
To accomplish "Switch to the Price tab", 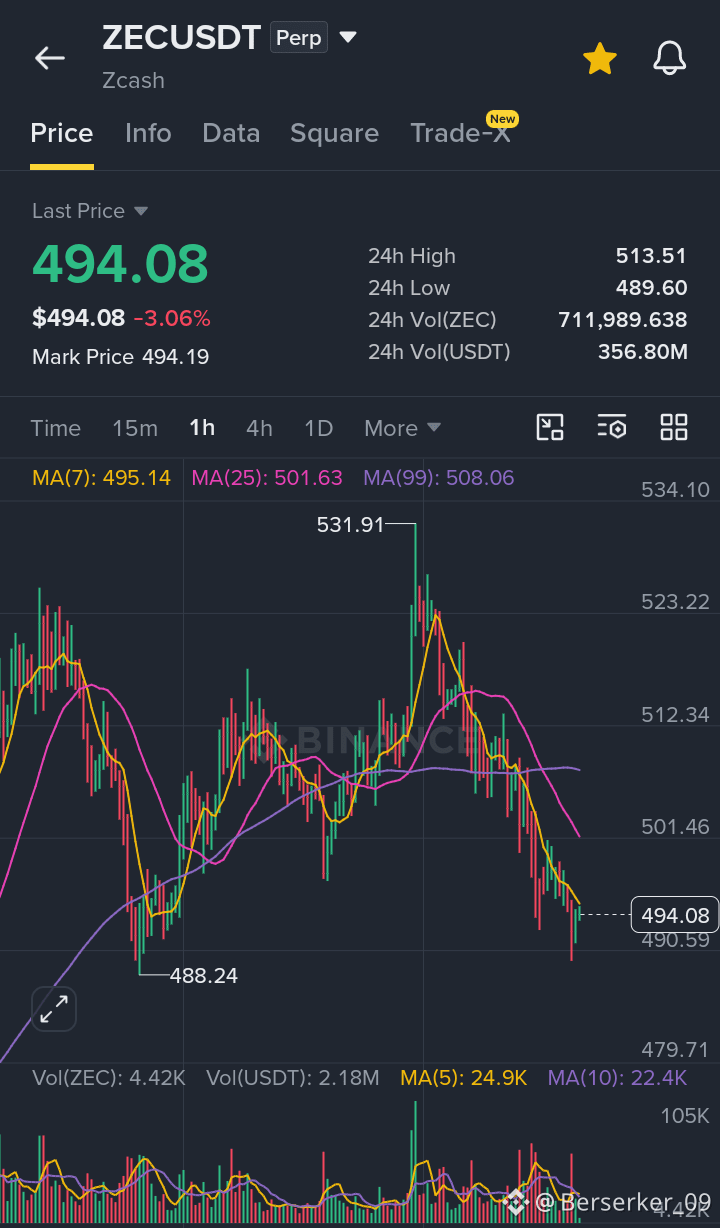I will point(62,133).
